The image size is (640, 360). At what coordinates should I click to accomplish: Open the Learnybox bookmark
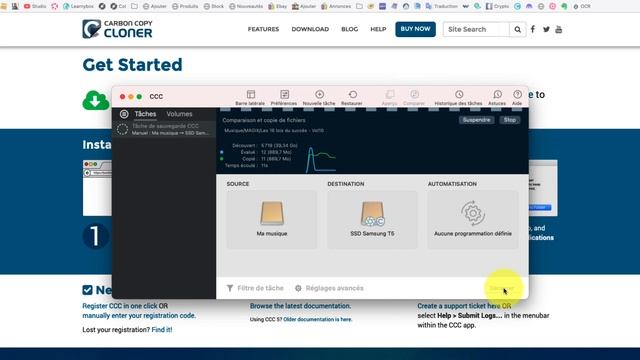(78, 6)
